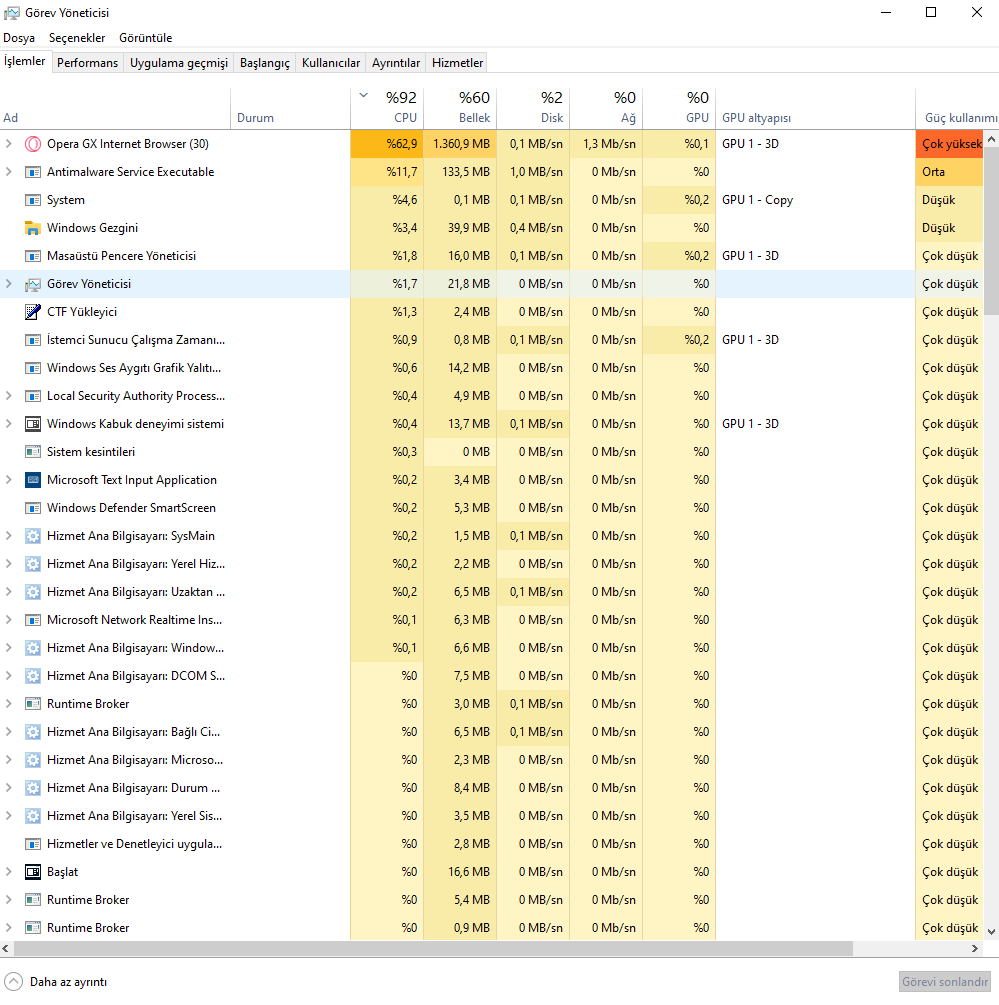Click the Yerel Sis... service gear icon

pyautogui.click(x=33, y=816)
